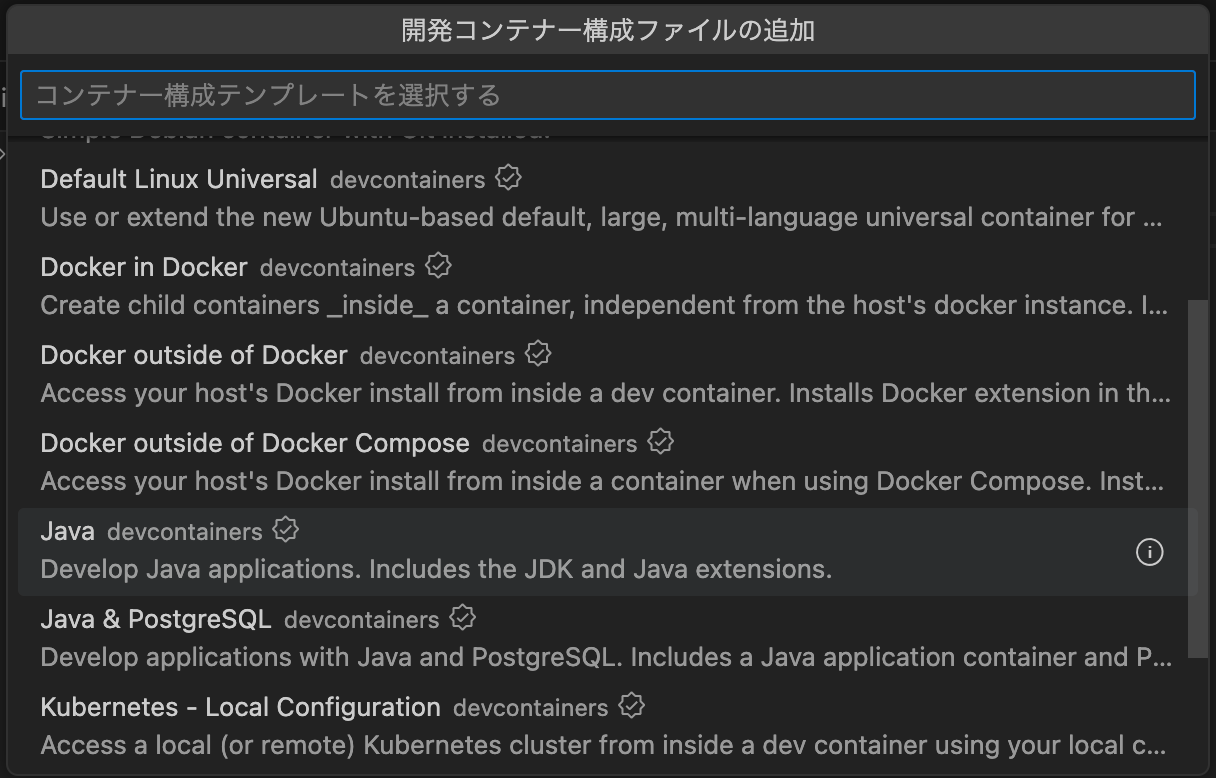Click the verified badge next to Docker in Docker
Viewport: 1216px width, 778px height.
[438, 265]
